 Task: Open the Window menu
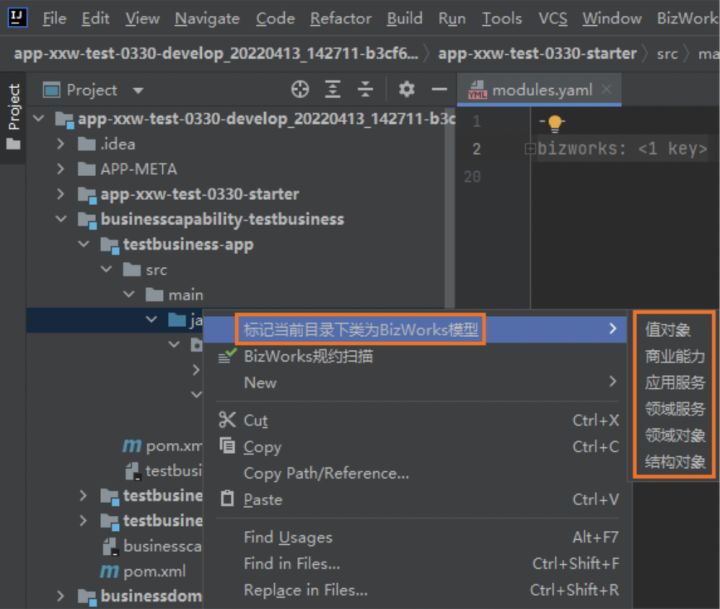point(612,18)
